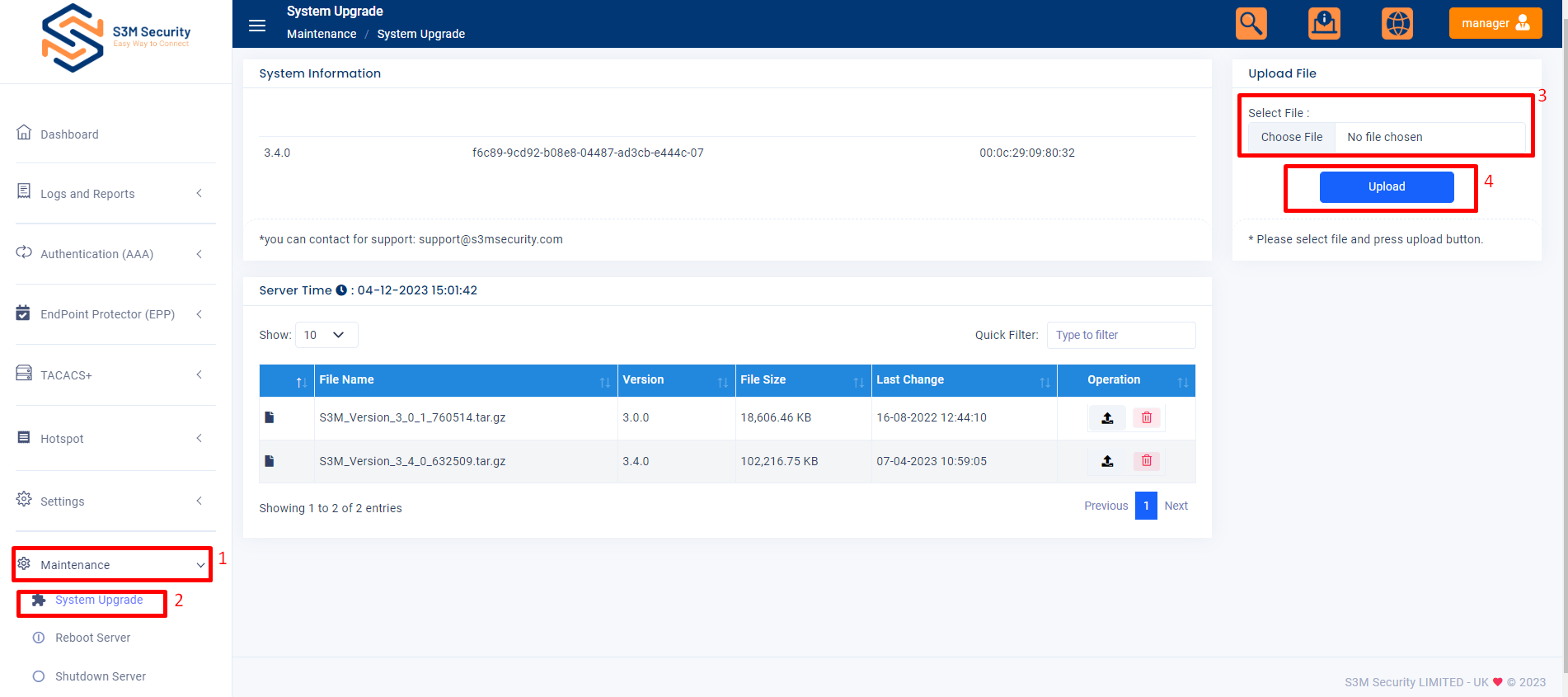Open the manager user menu

pos(1495,23)
